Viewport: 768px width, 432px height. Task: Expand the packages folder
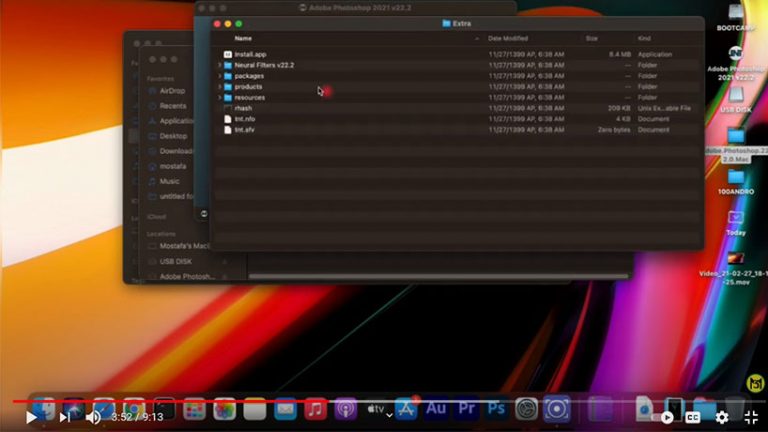(x=219, y=76)
